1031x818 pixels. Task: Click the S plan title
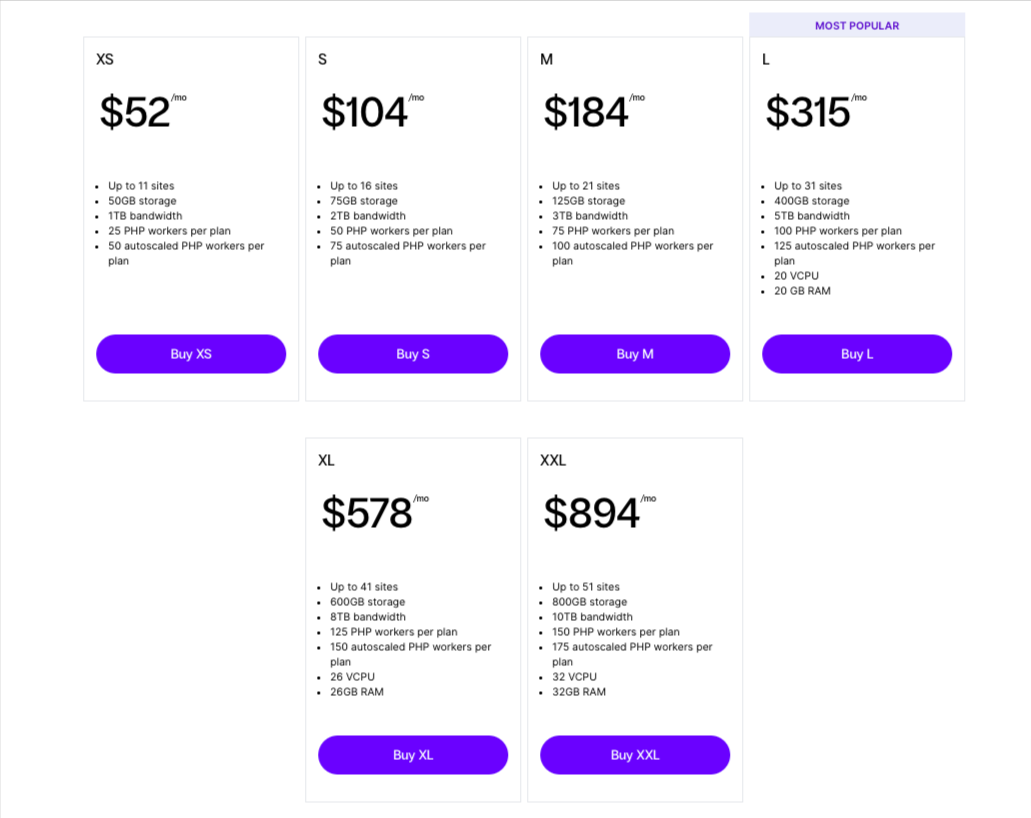(321, 60)
